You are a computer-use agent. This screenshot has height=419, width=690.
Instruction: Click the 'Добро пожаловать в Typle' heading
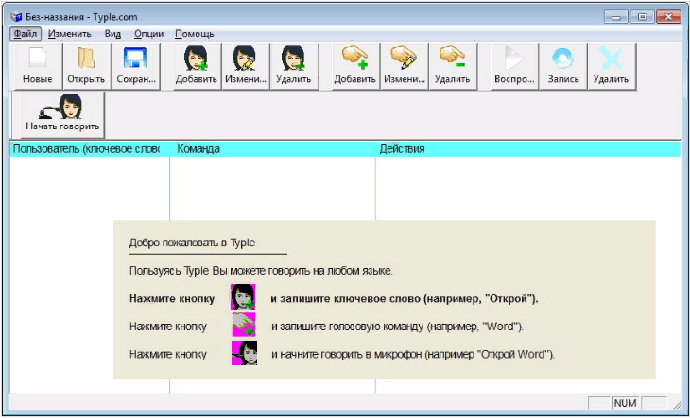pos(192,243)
